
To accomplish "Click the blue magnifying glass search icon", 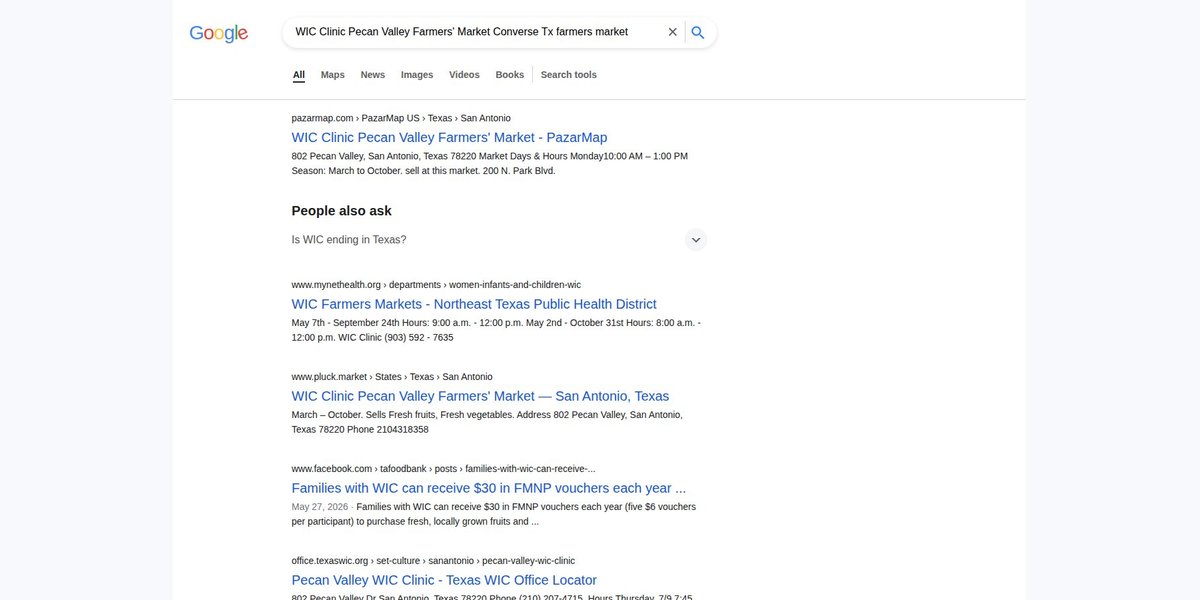I will pyautogui.click(x=698, y=32).
